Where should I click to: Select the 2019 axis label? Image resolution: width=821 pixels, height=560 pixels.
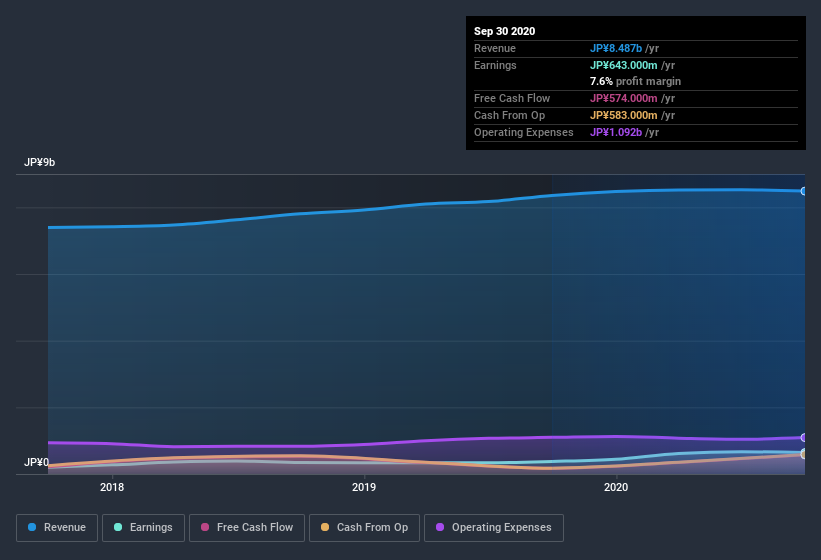[364, 487]
